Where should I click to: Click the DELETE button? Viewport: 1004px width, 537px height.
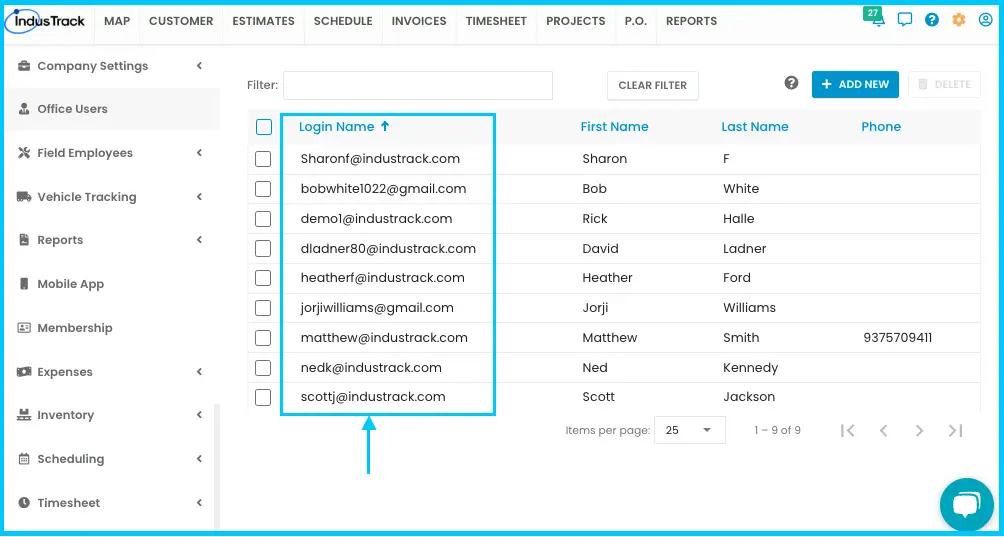(944, 84)
